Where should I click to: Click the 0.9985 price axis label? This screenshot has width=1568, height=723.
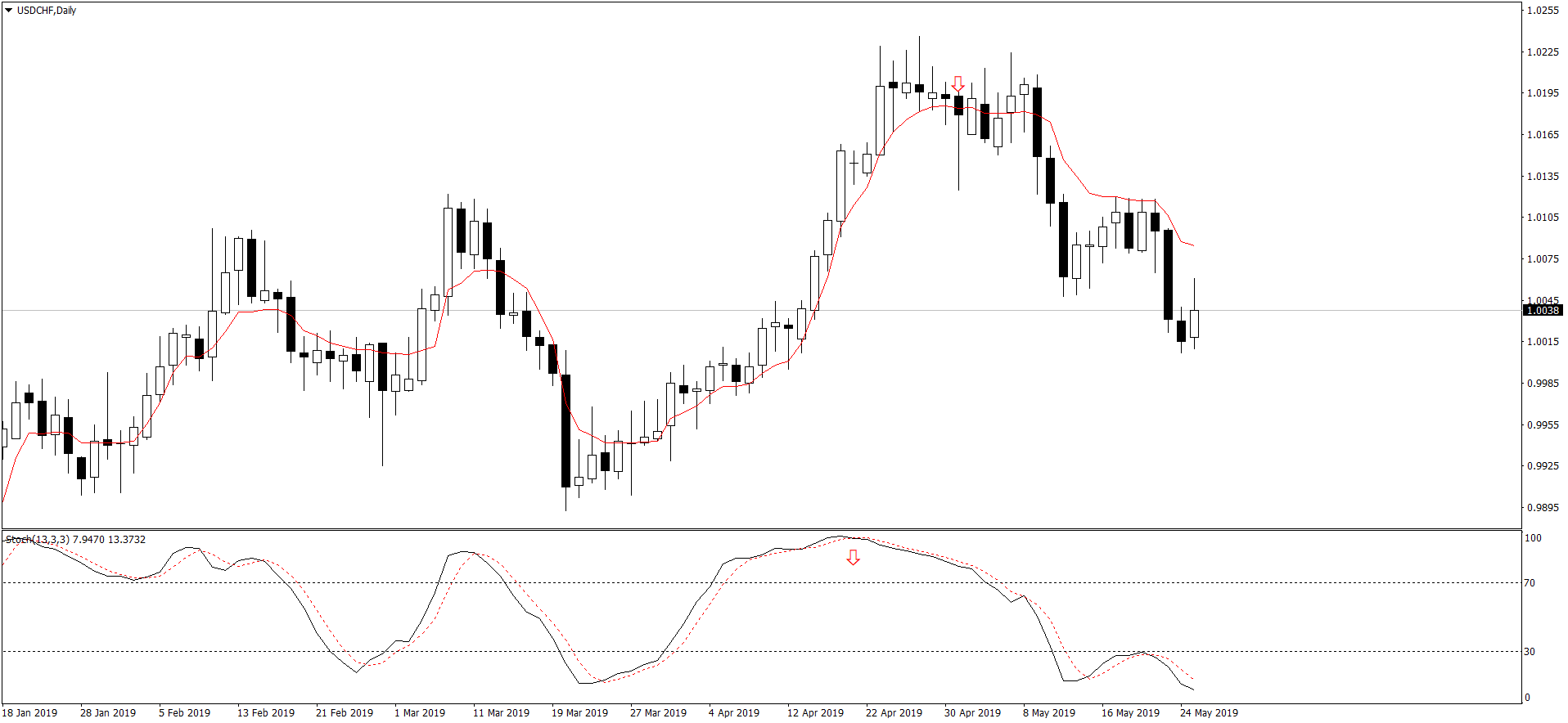[x=1543, y=384]
